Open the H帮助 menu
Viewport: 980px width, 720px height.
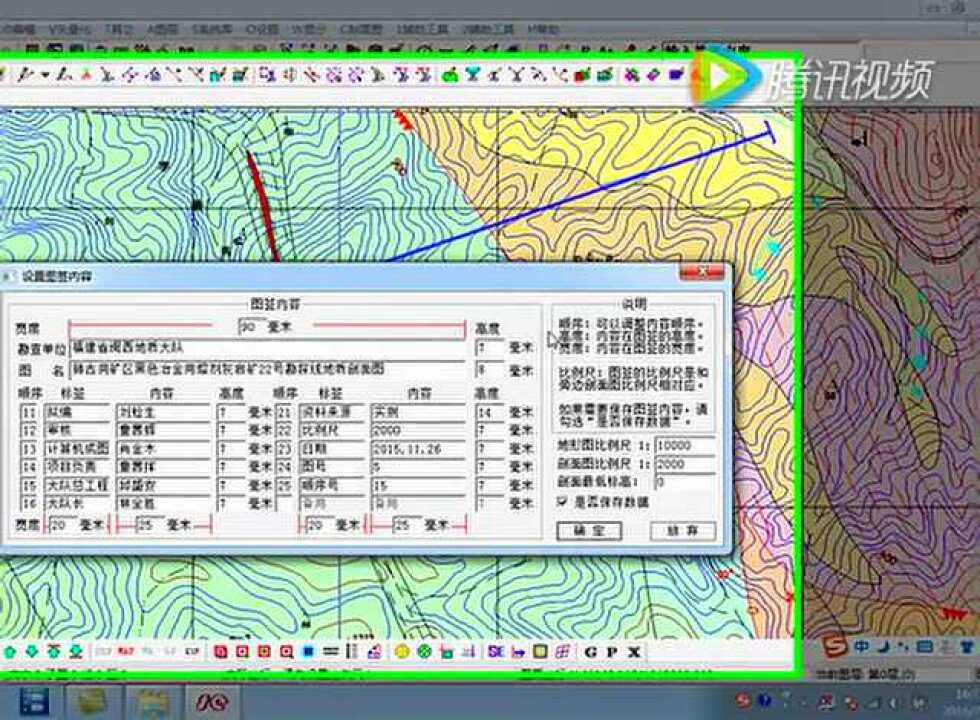click(x=542, y=29)
